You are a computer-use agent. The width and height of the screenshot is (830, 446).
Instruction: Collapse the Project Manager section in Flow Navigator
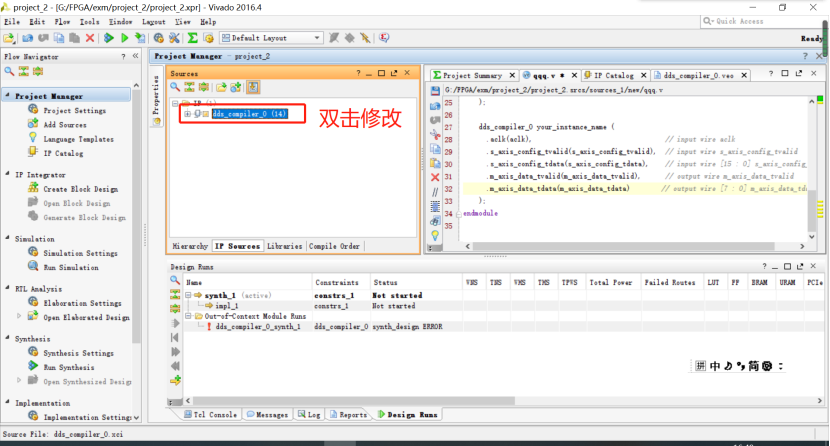click(x=7, y=96)
